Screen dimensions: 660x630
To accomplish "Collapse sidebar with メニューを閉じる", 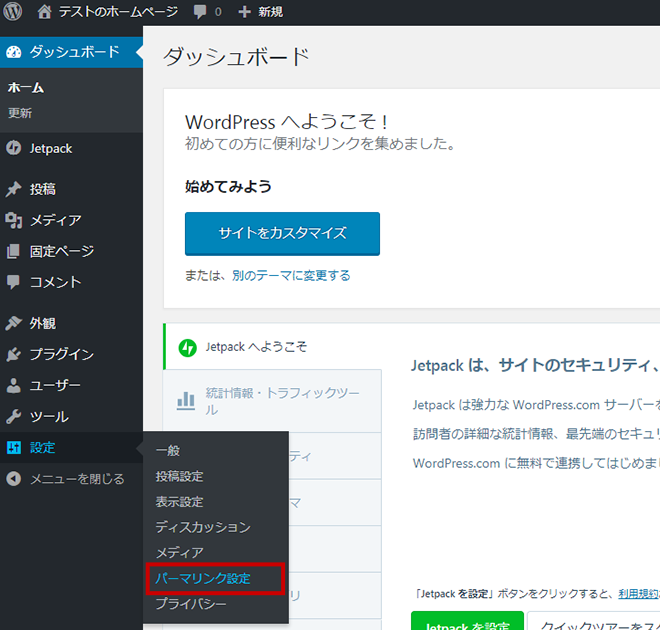I will (x=77, y=478).
